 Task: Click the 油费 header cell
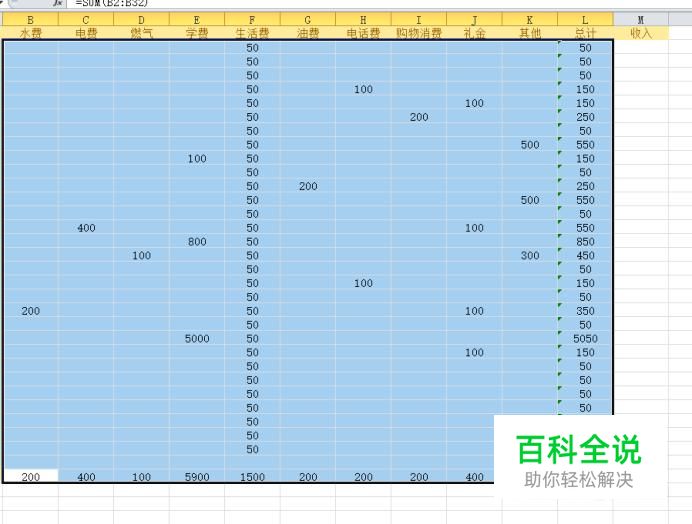(308, 33)
